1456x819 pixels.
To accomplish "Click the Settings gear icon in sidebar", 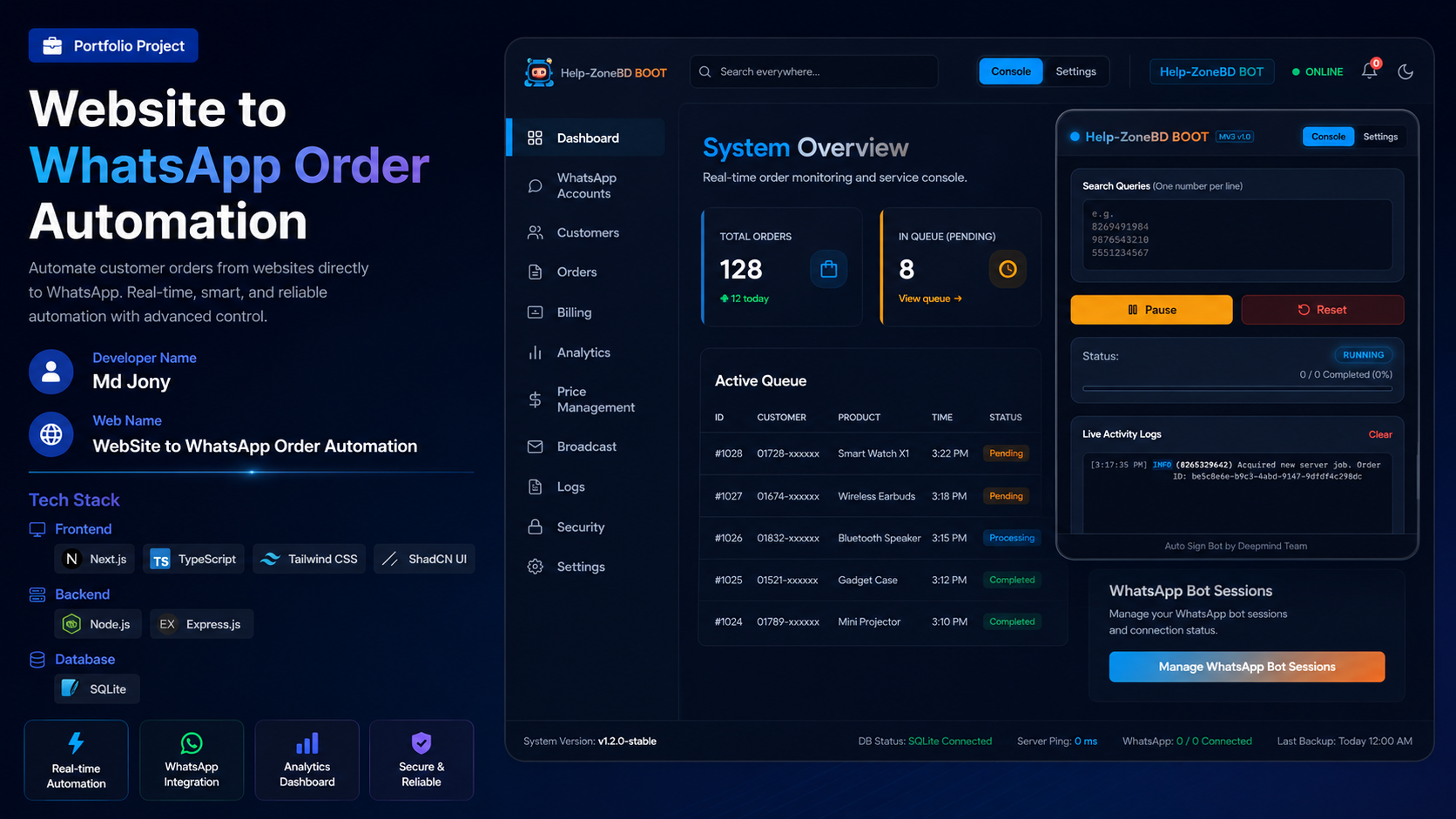I will [x=535, y=567].
